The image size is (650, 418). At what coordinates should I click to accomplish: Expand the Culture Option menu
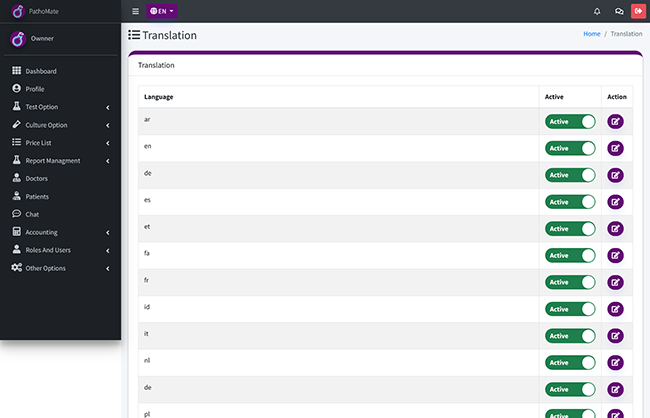click(61, 125)
